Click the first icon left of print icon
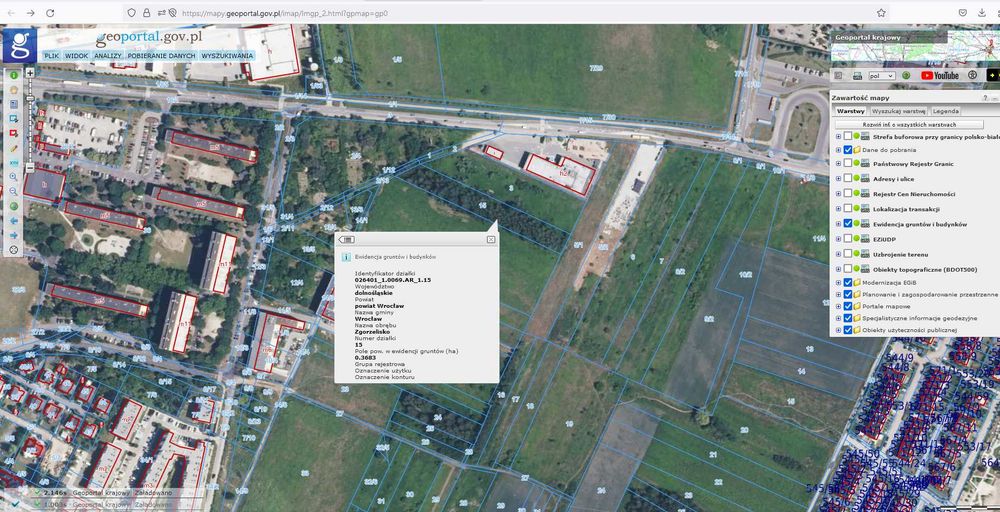This screenshot has height=512, width=1000. click(x=838, y=75)
